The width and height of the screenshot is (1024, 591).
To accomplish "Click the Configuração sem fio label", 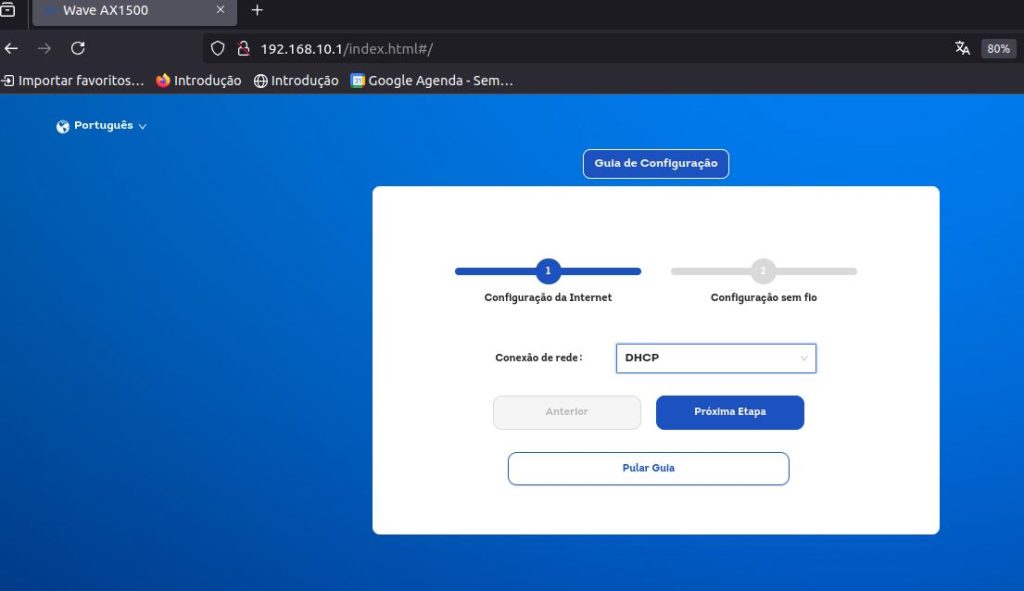I will [x=763, y=297].
